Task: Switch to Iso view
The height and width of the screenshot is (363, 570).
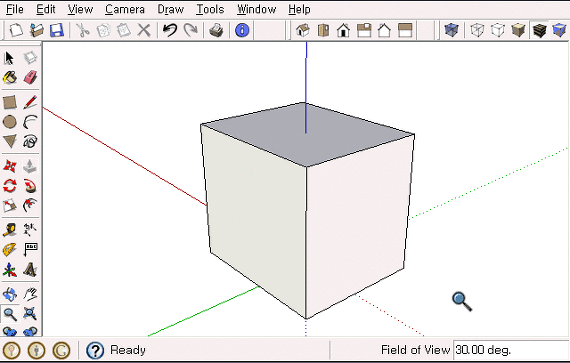Action: click(x=302, y=30)
